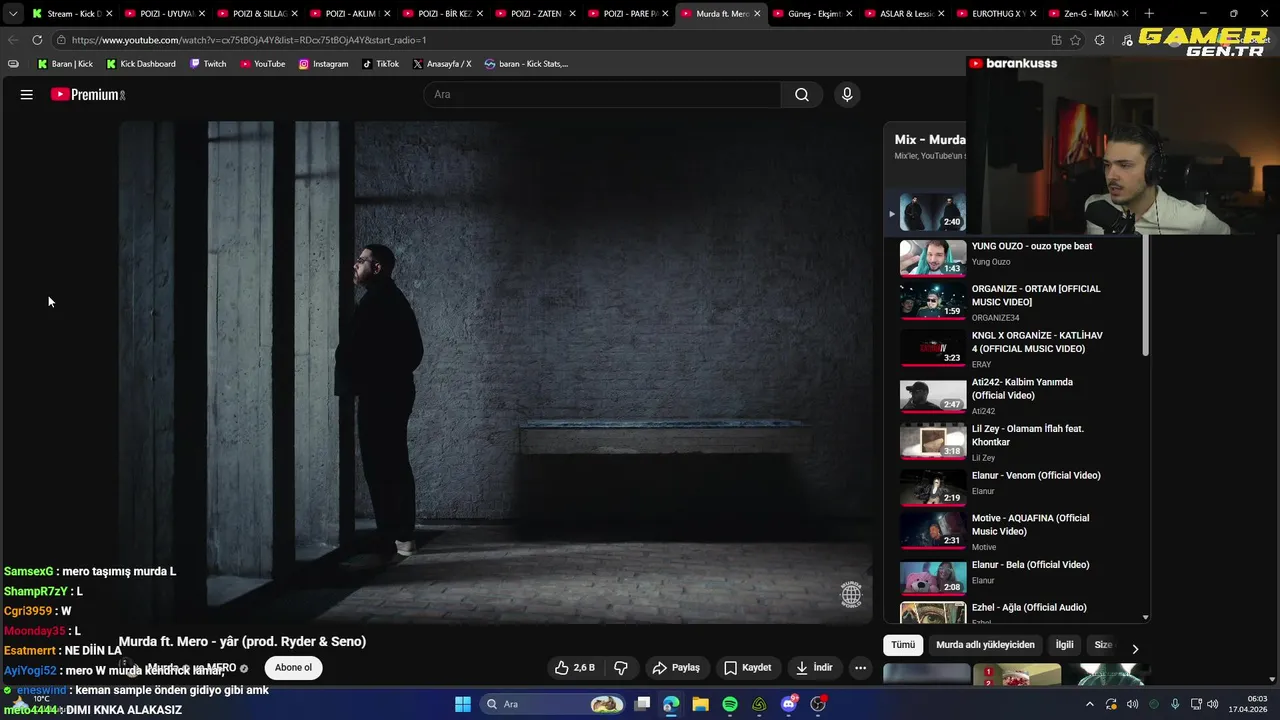Open Task View on the taskbar
Image resolution: width=1280 pixels, height=720 pixels.
click(x=642, y=704)
